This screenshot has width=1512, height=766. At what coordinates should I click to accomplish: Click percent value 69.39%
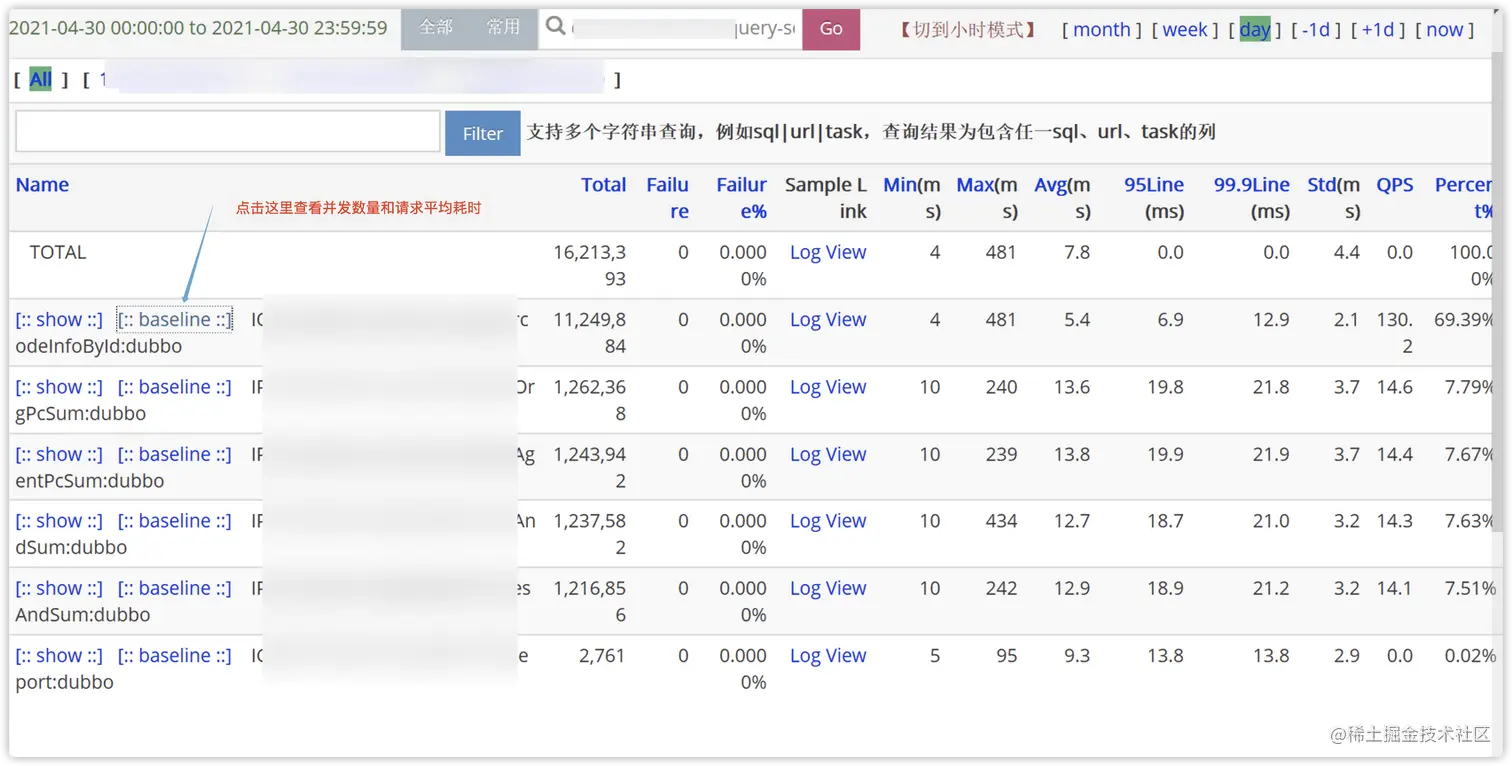(1464, 320)
